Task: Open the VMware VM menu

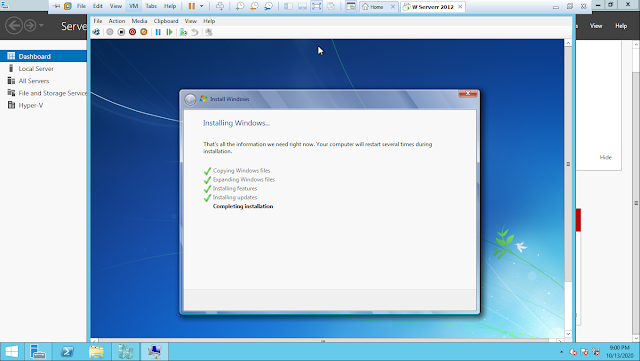Action: tap(133, 6)
